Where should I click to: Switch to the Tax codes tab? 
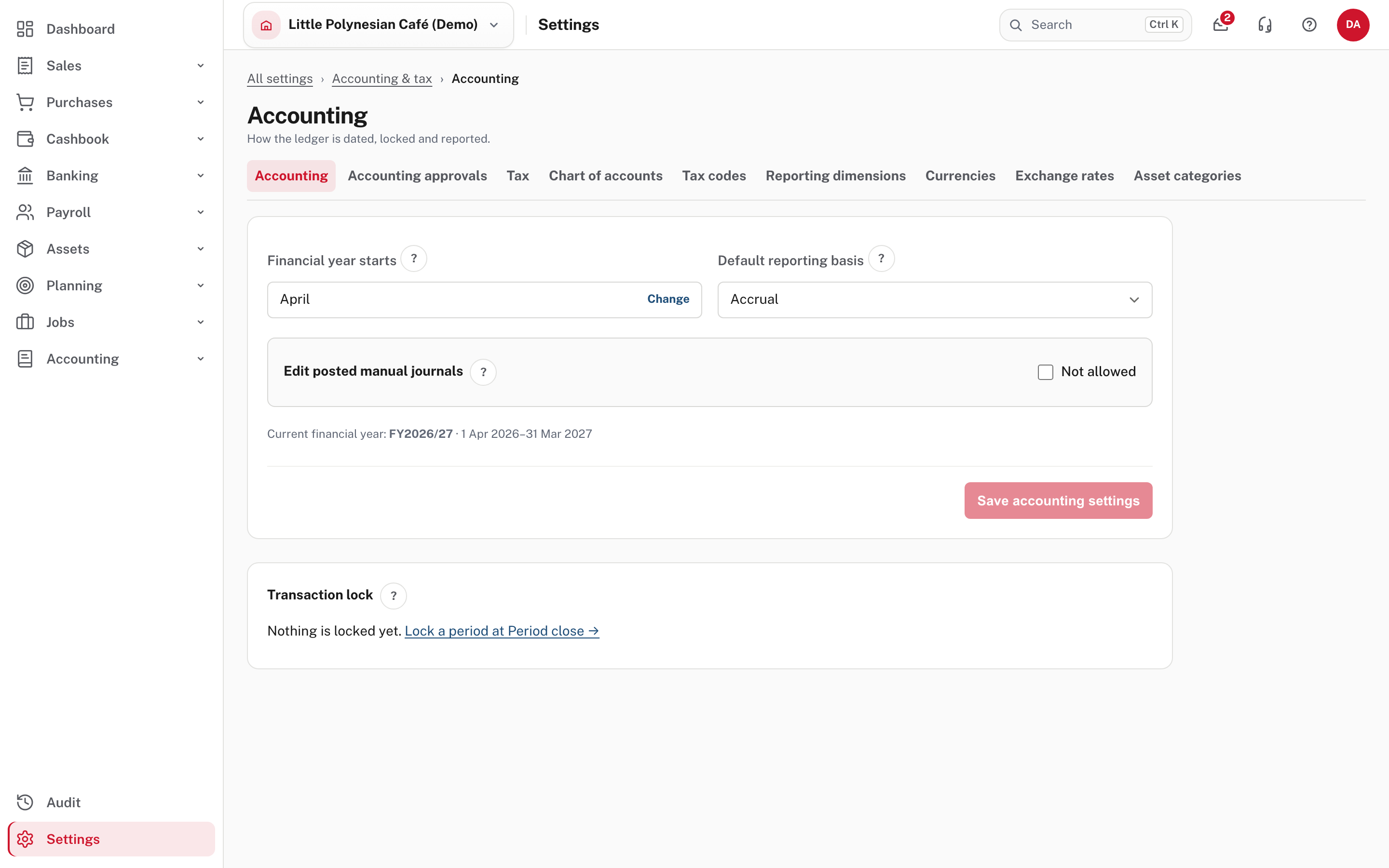(714, 176)
